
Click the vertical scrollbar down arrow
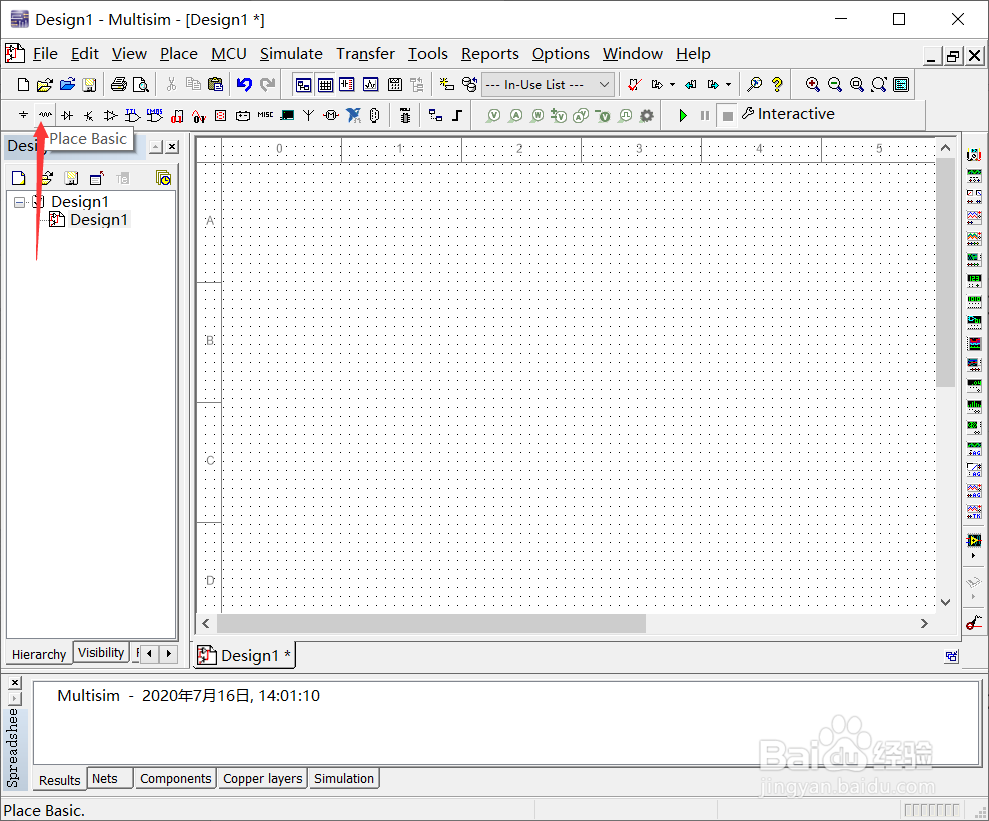pos(945,602)
